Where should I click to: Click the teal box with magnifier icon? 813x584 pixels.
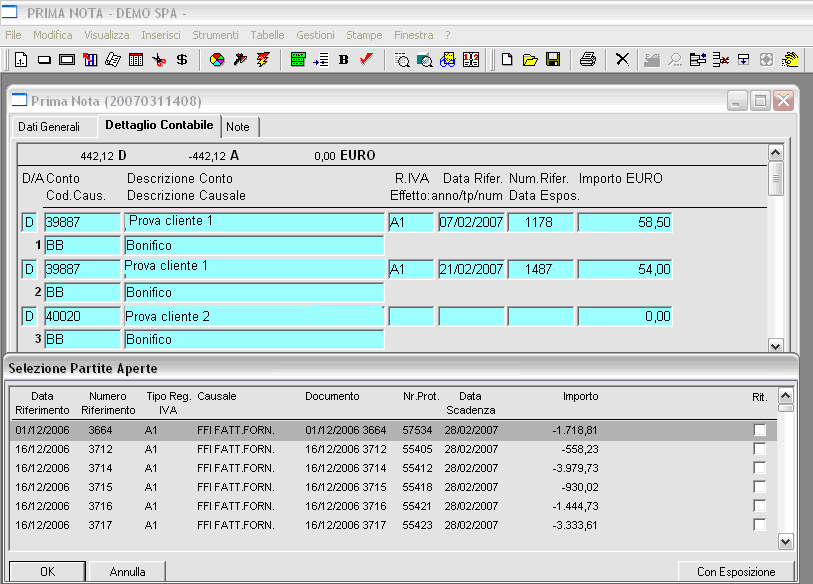point(425,60)
